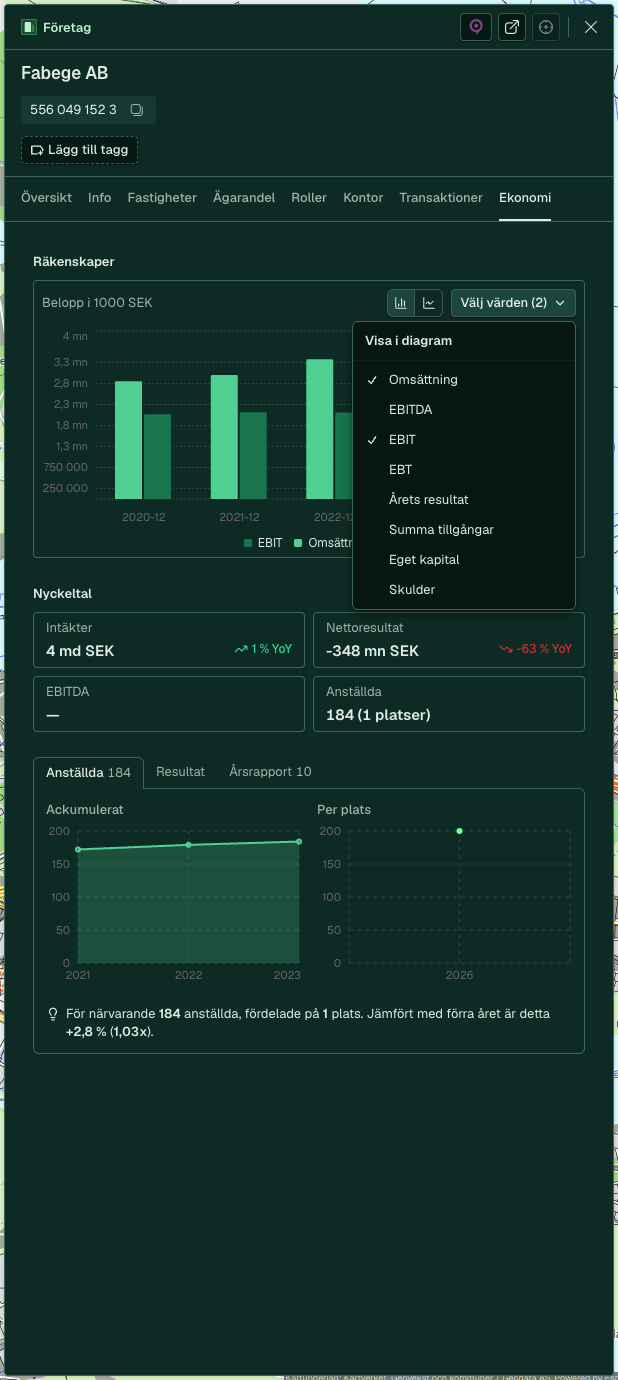Uncheck EBIT in diagram list
Screen dimensions: 618x1380
click(x=464, y=440)
